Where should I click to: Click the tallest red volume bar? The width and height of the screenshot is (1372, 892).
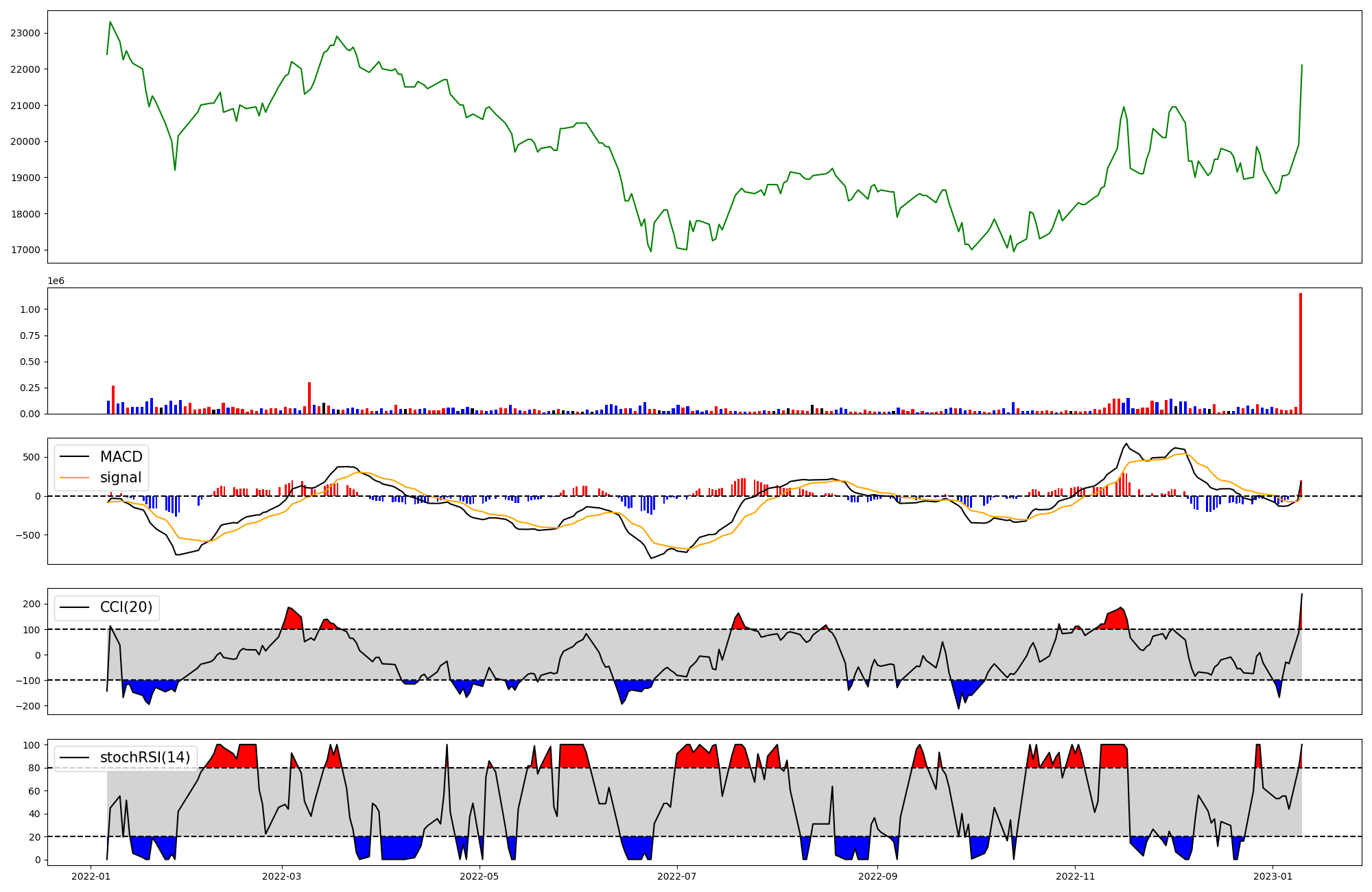coord(1300,353)
